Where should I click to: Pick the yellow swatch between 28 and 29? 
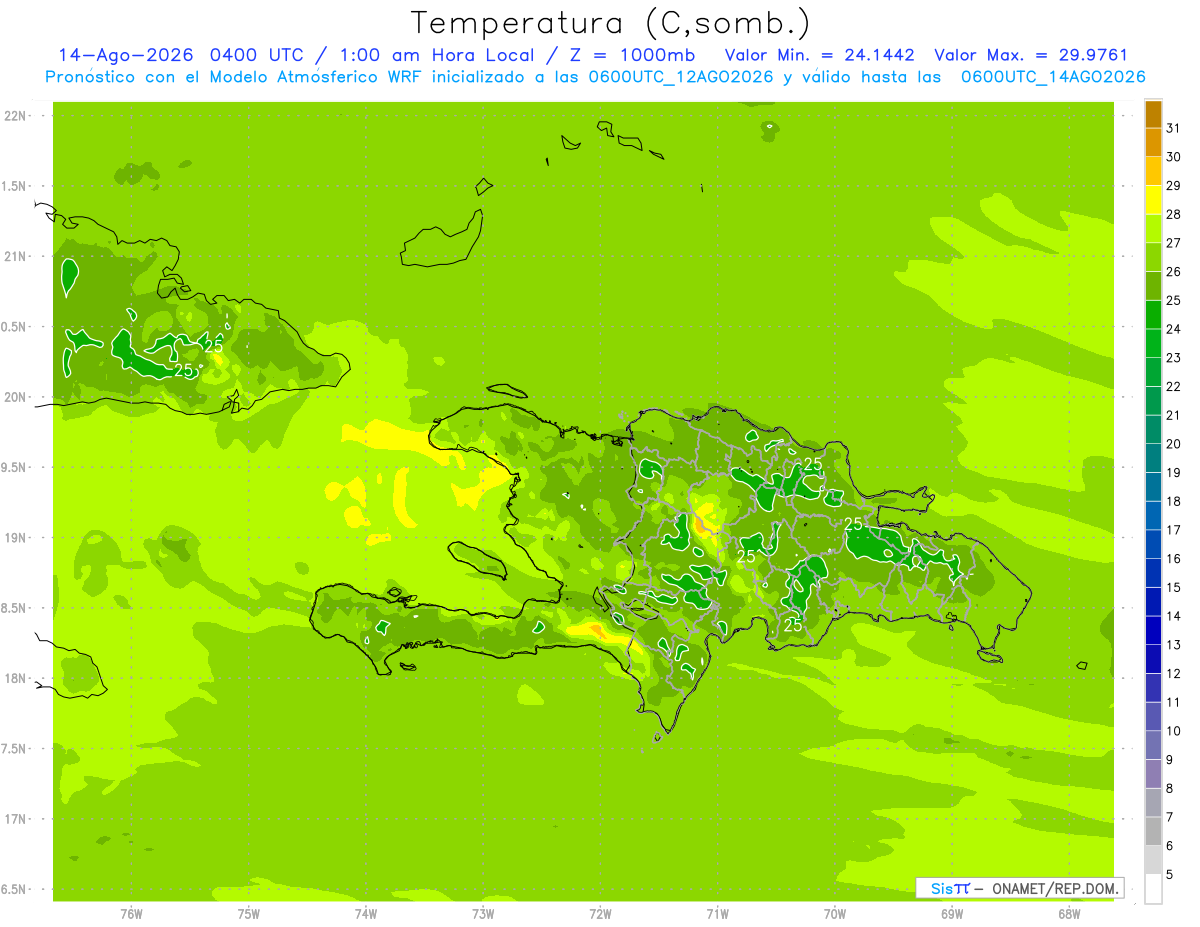(x=1153, y=200)
